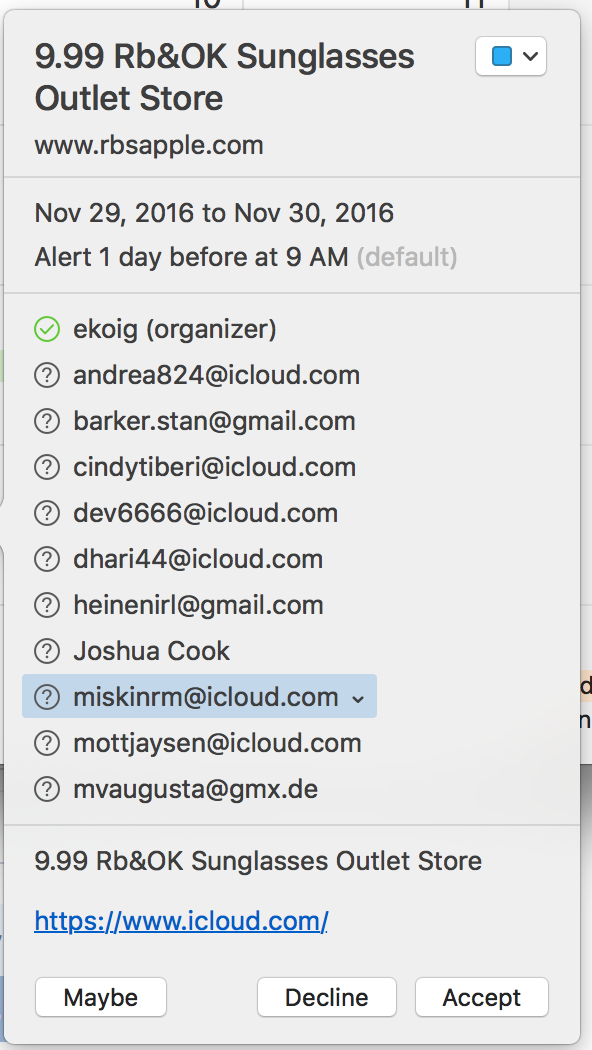This screenshot has width=592, height=1050.
Task: Click the www.rbsapple.com location field
Action: point(149,145)
